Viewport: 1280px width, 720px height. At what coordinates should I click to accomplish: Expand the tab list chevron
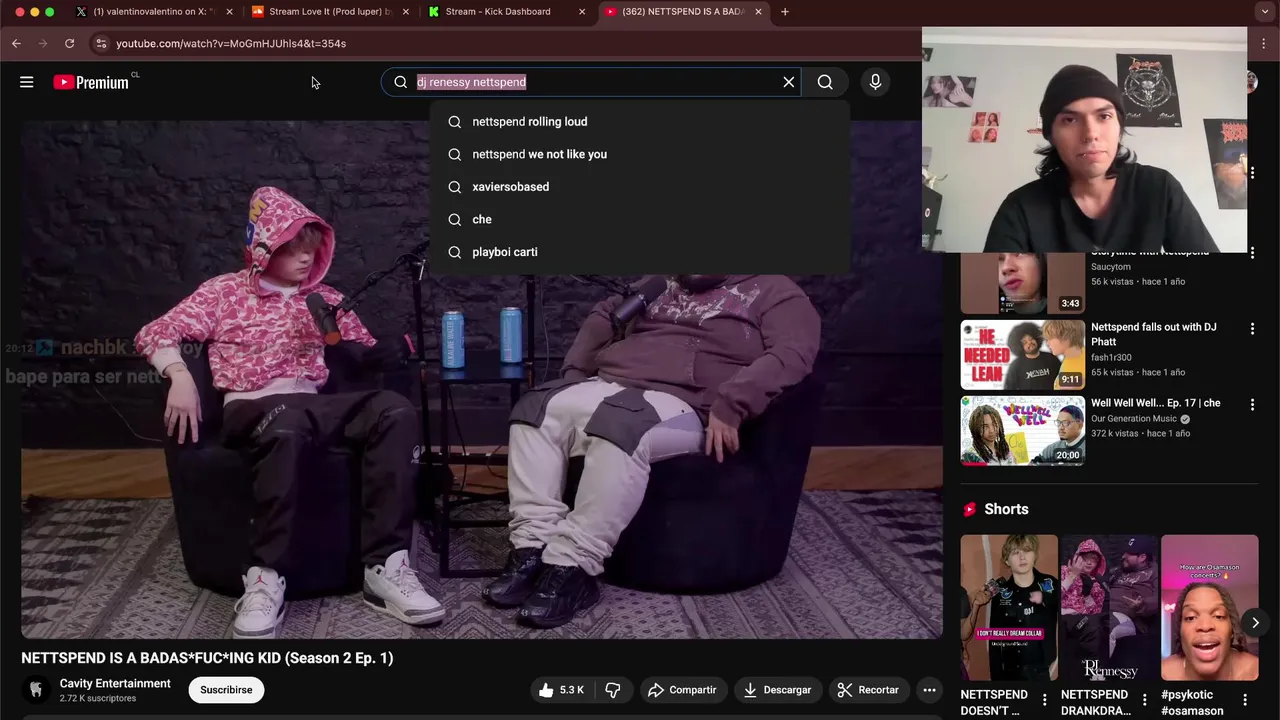1265,12
